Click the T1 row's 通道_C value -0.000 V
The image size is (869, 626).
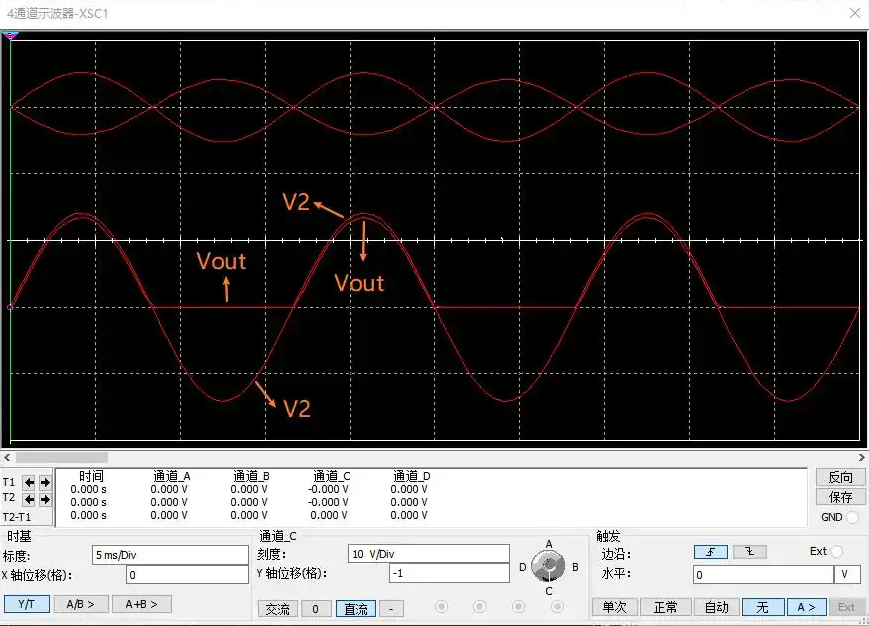[x=329, y=489]
